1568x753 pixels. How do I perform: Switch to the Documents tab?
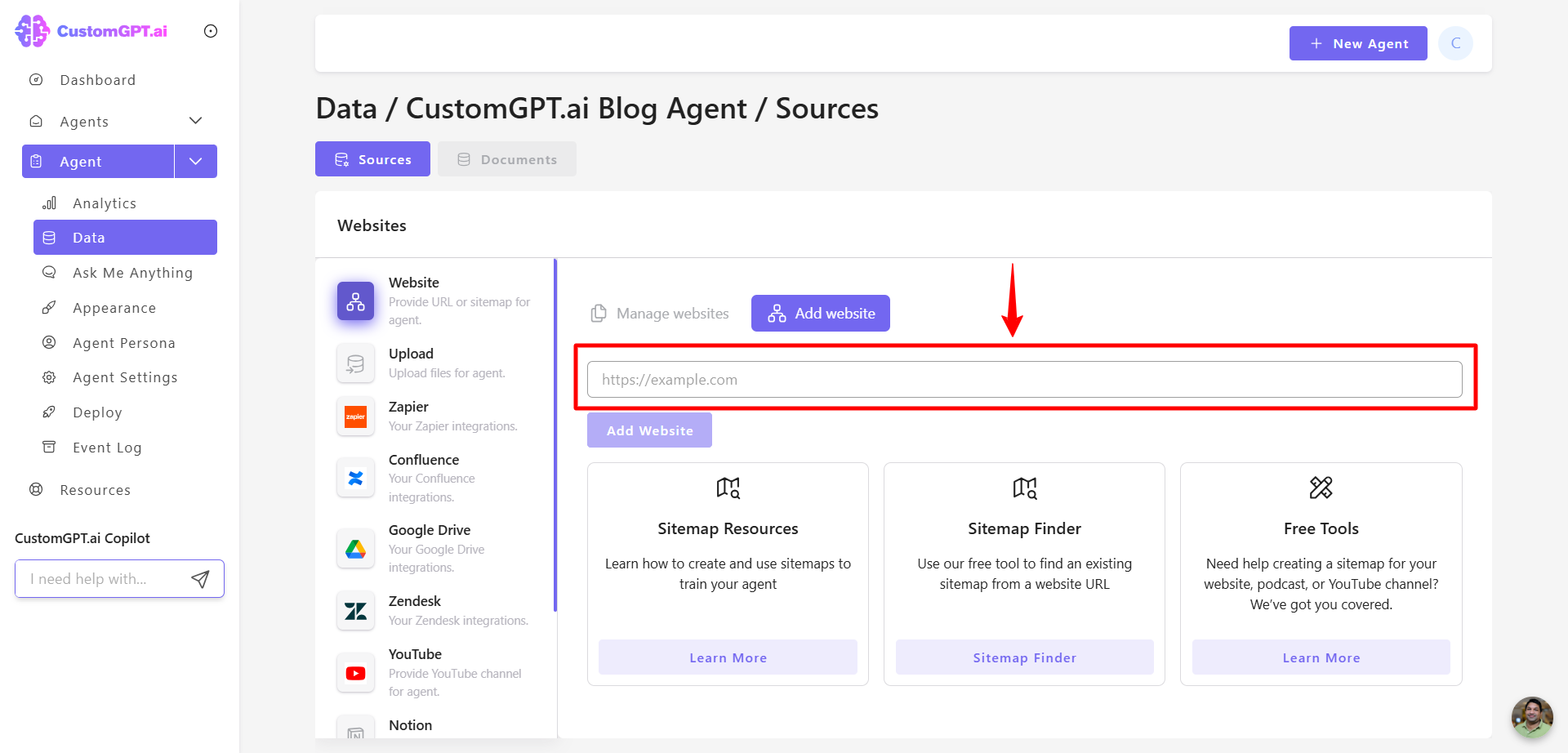tap(507, 159)
